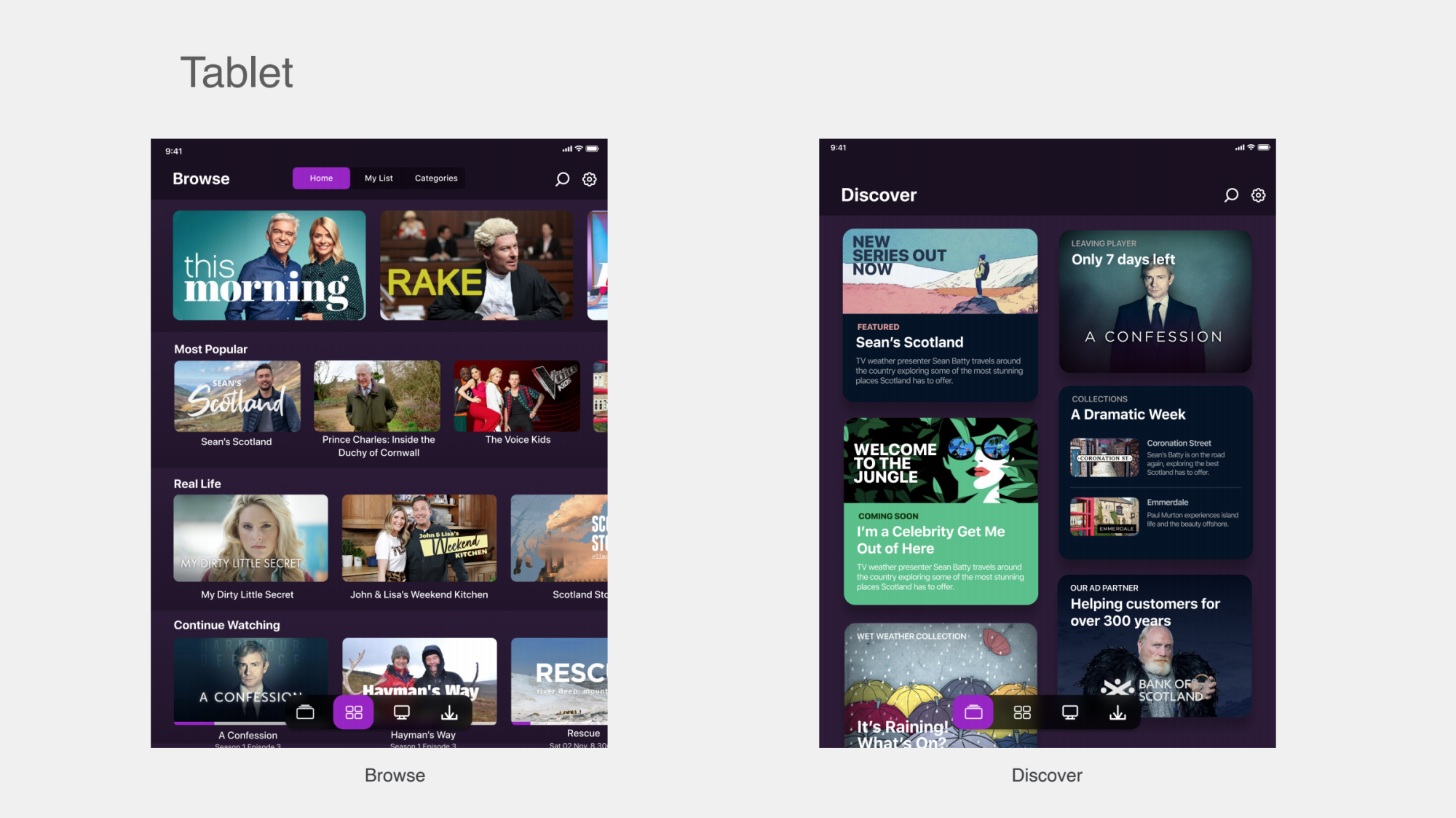1456x818 pixels.
Task: Open settings gear on Browse screen
Action: click(x=590, y=179)
